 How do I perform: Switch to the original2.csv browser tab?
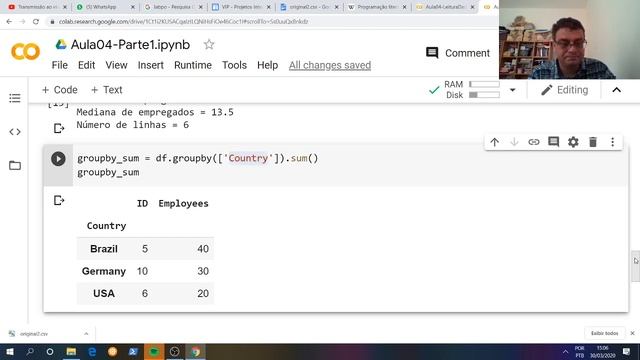(x=309, y=7)
